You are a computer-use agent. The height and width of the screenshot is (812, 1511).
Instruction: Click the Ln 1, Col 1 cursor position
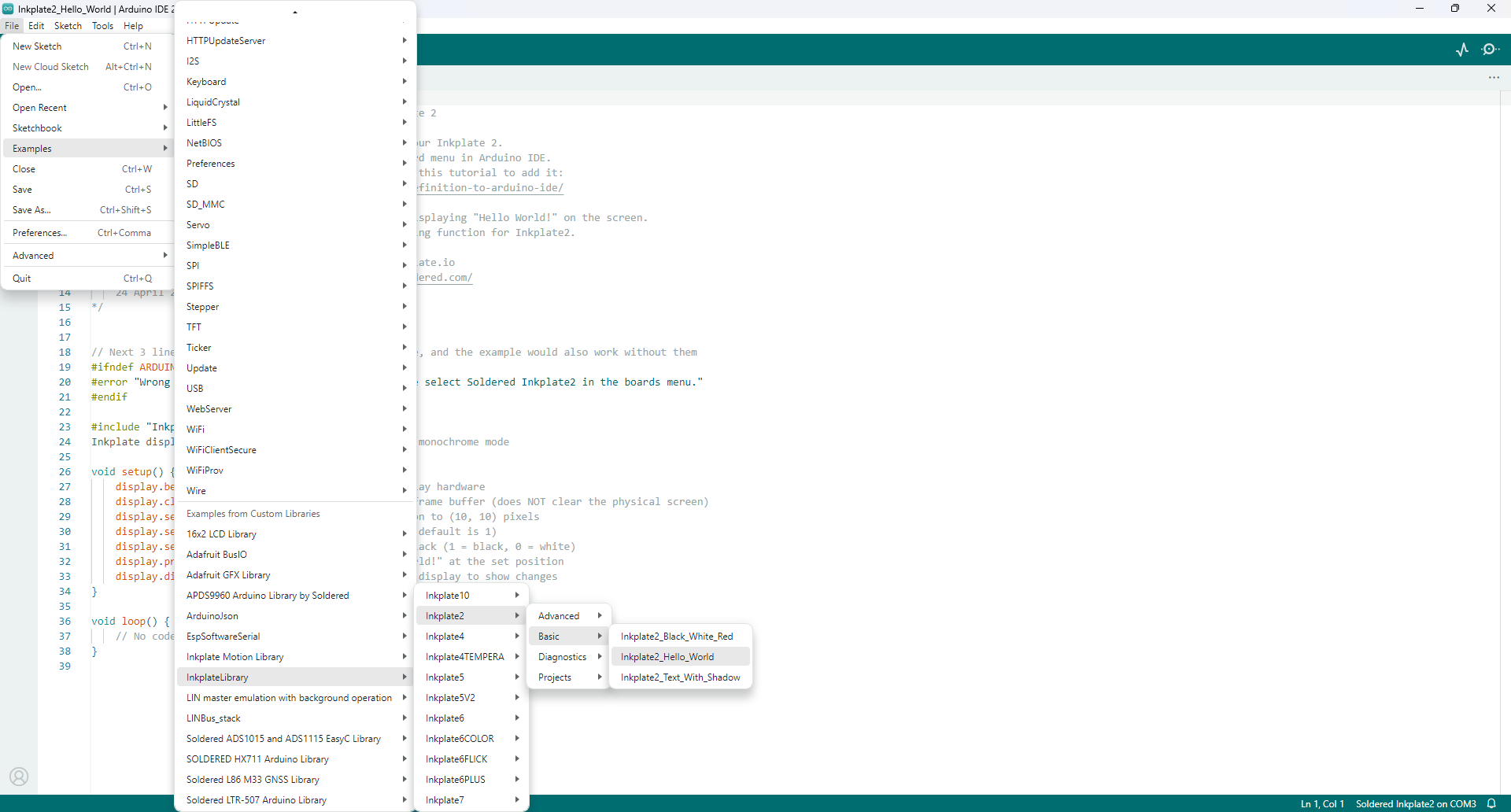click(1322, 803)
